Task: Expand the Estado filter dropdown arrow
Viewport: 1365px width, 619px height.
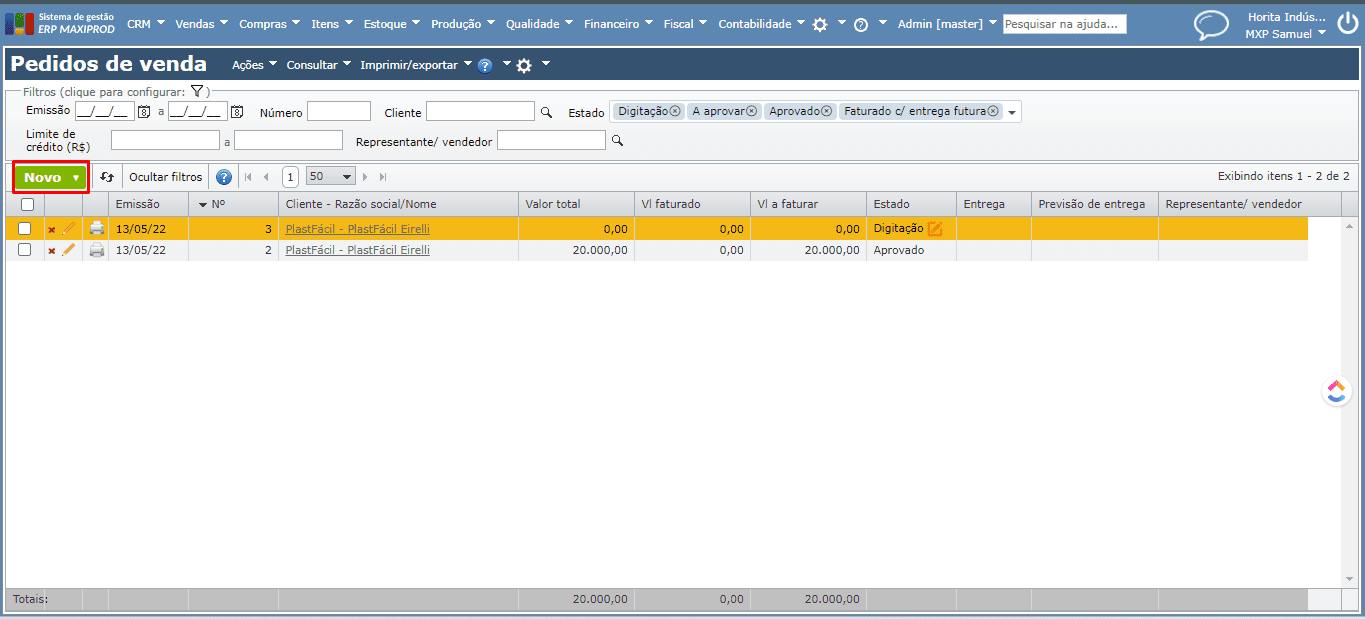Action: tap(1012, 113)
